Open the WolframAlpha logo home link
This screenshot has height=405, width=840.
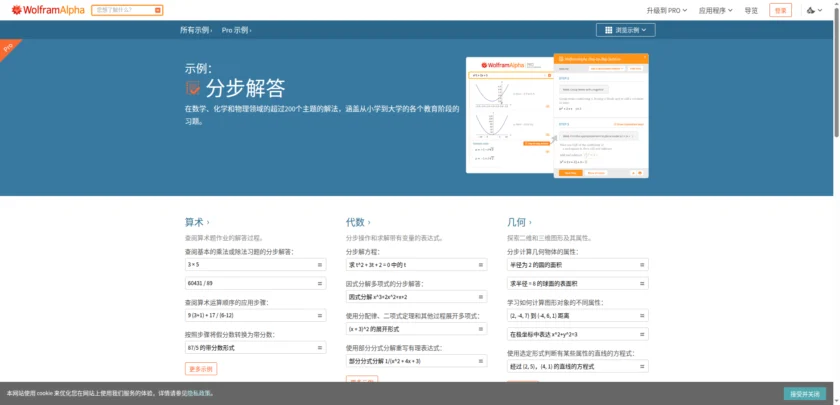(x=48, y=10)
